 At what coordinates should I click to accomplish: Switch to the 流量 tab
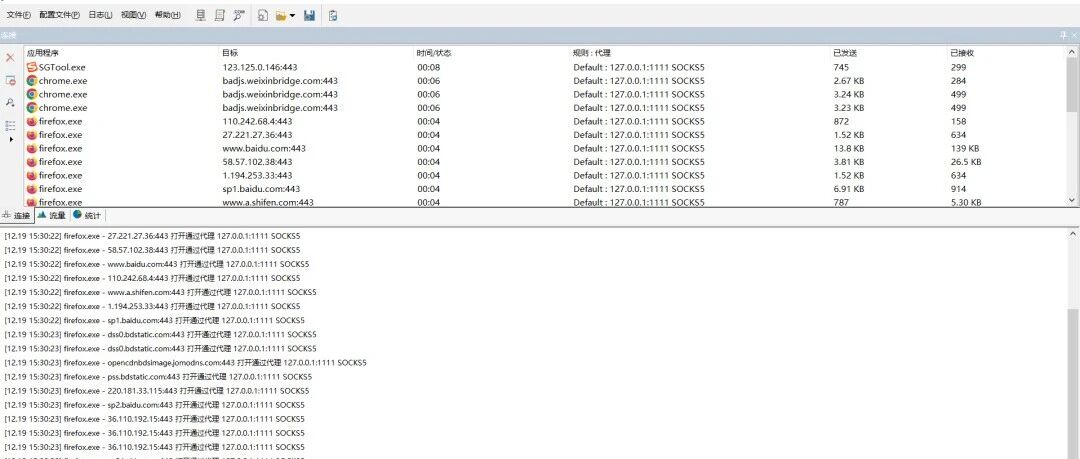point(52,216)
